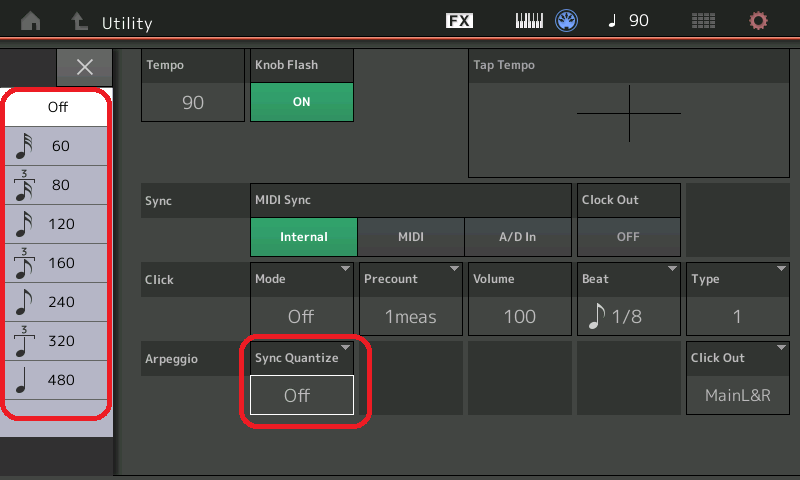This screenshot has height=480, width=800.
Task: Tap the Tap Tempo pad
Action: click(x=629, y=113)
